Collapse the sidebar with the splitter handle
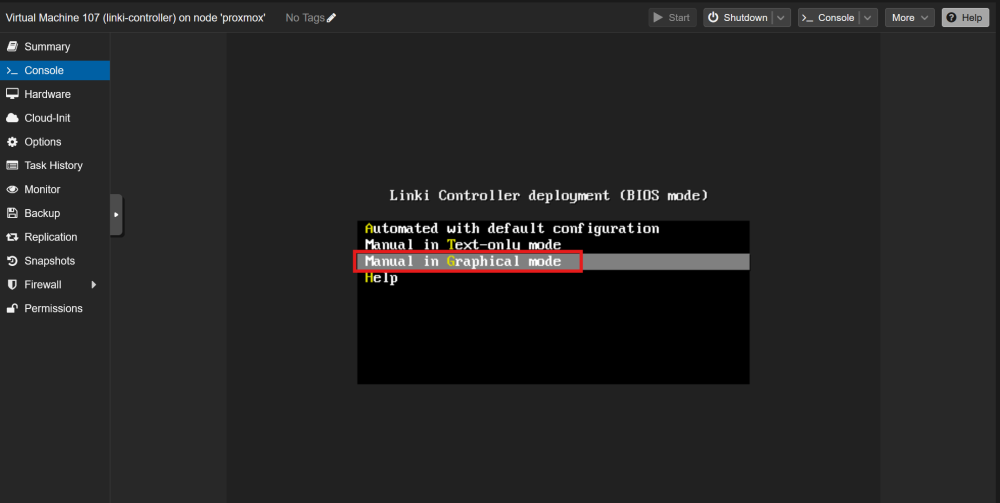Viewport: 1000px width, 503px height. tap(116, 215)
